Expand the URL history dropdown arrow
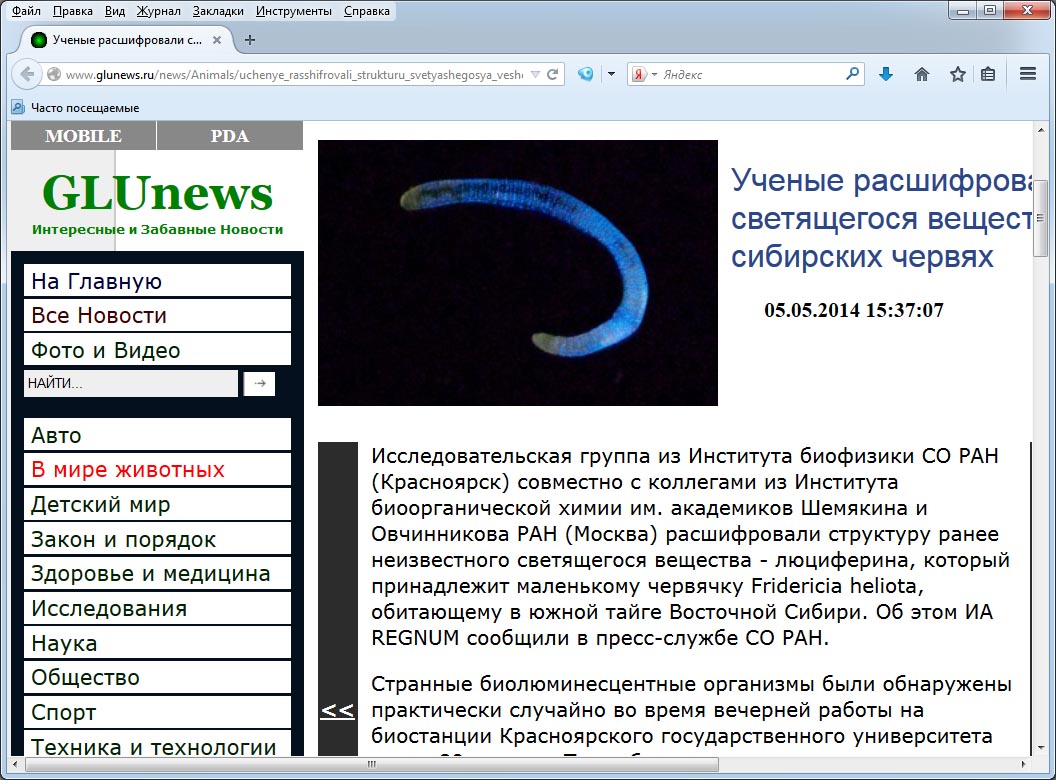 pos(534,74)
